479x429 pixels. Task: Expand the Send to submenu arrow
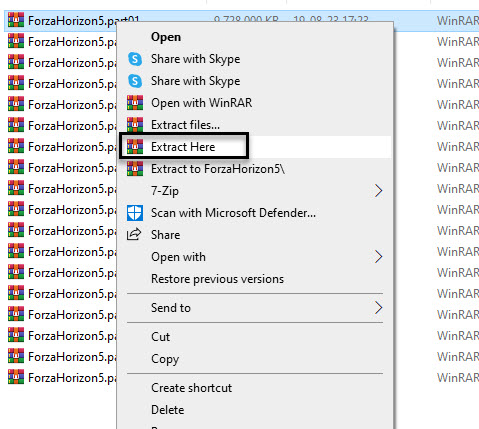click(378, 308)
